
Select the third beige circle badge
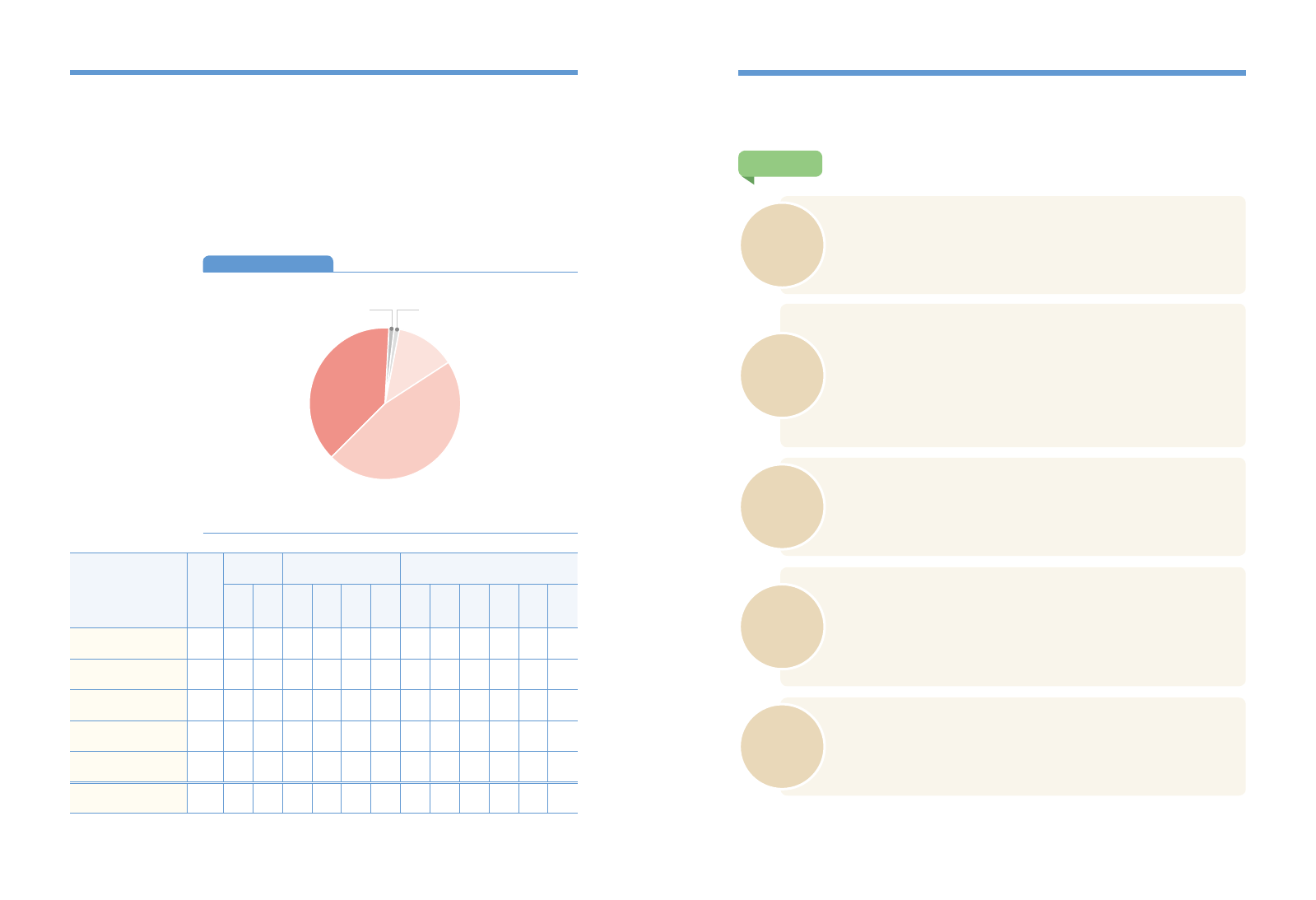click(782, 506)
